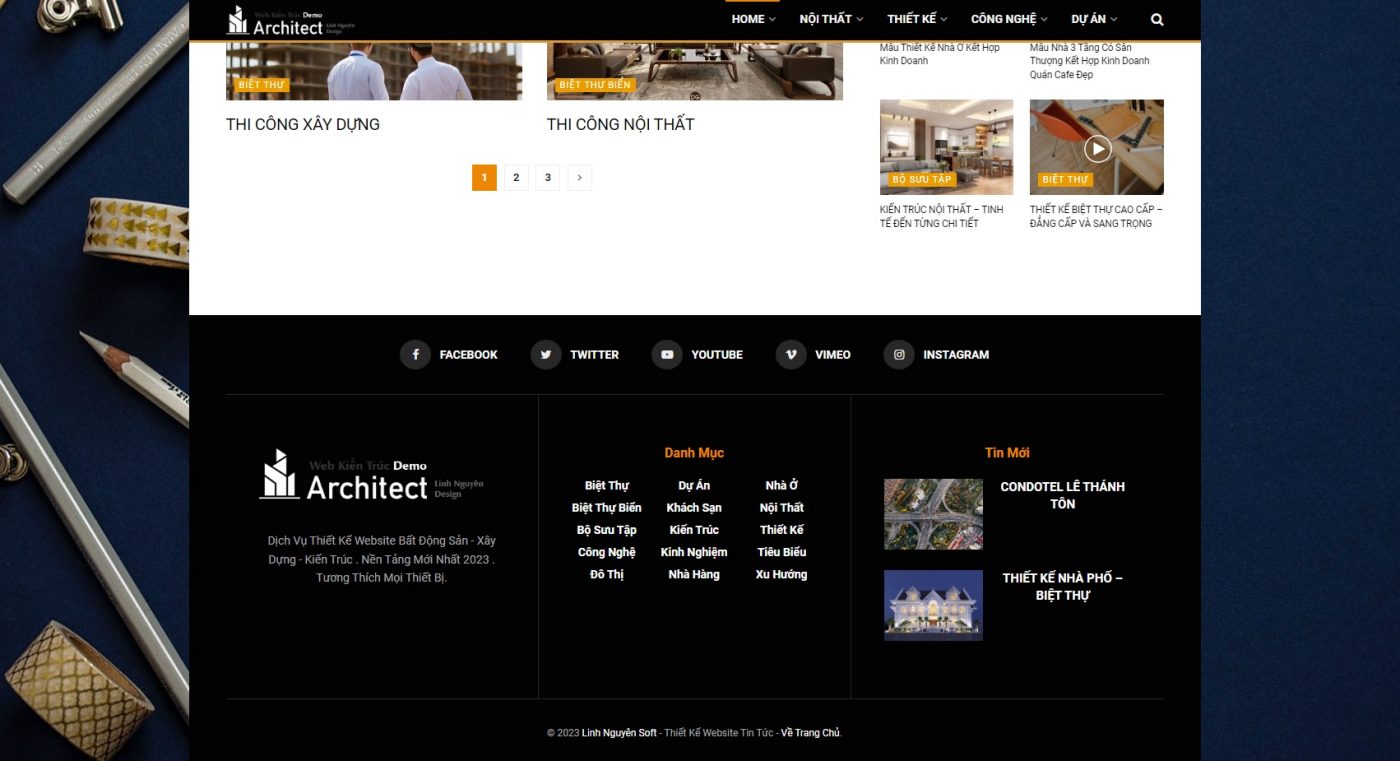This screenshot has height=761, width=1400.
Task: Expand the HOME menu dropdown
Action: pos(753,19)
